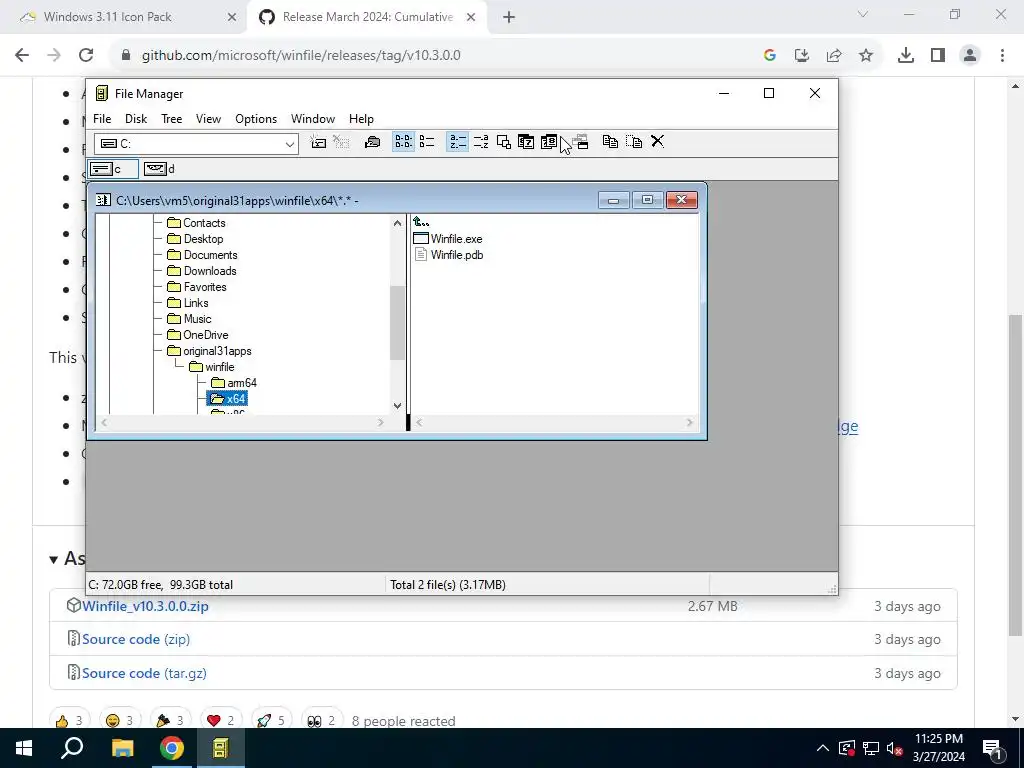This screenshot has height=768, width=1024.
Task: Select Winfile.pdb in the file list
Action: [x=449, y=255]
